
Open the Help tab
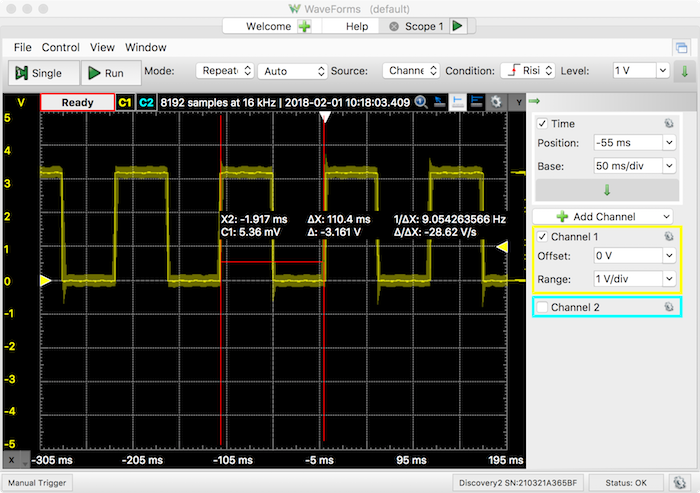coord(357,26)
